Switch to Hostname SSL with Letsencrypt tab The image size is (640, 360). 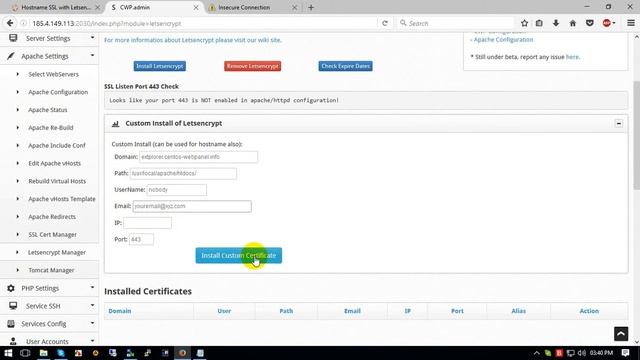coord(56,7)
